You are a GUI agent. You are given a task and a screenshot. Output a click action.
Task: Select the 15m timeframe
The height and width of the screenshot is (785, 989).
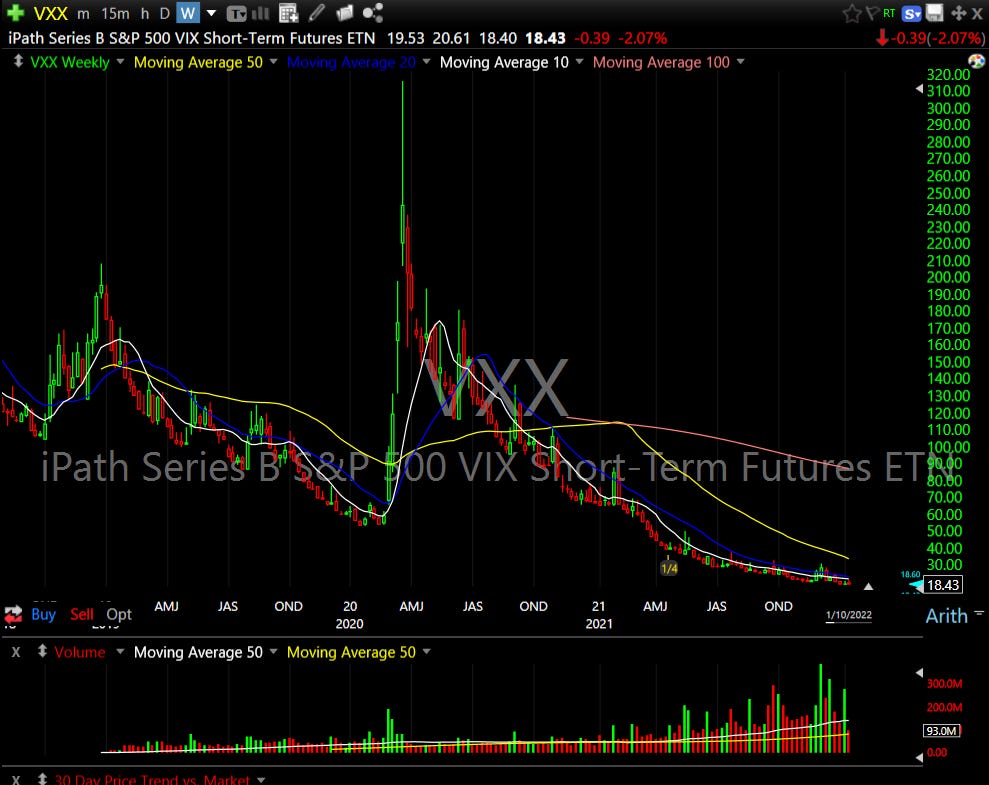pyautogui.click(x=115, y=13)
